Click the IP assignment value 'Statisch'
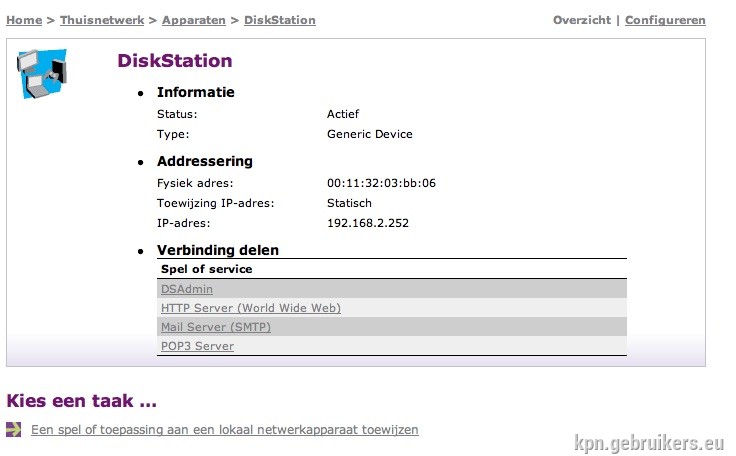The width and height of the screenshot is (736, 456). tap(349, 203)
